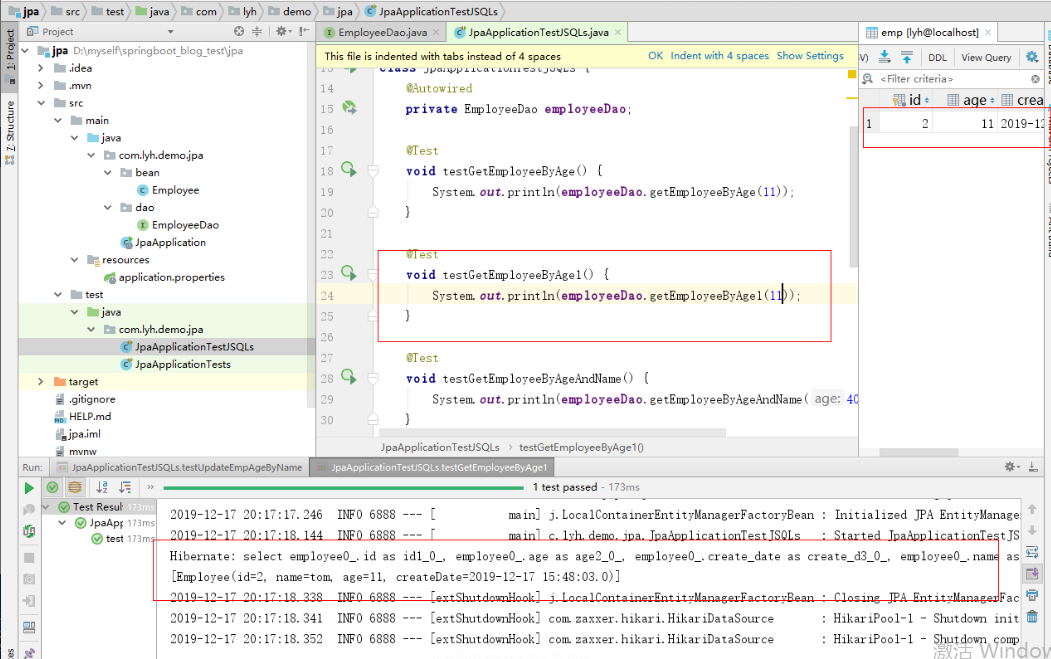Rerun the test with green play icon
The width and height of the screenshot is (1051, 659).
(x=29, y=487)
